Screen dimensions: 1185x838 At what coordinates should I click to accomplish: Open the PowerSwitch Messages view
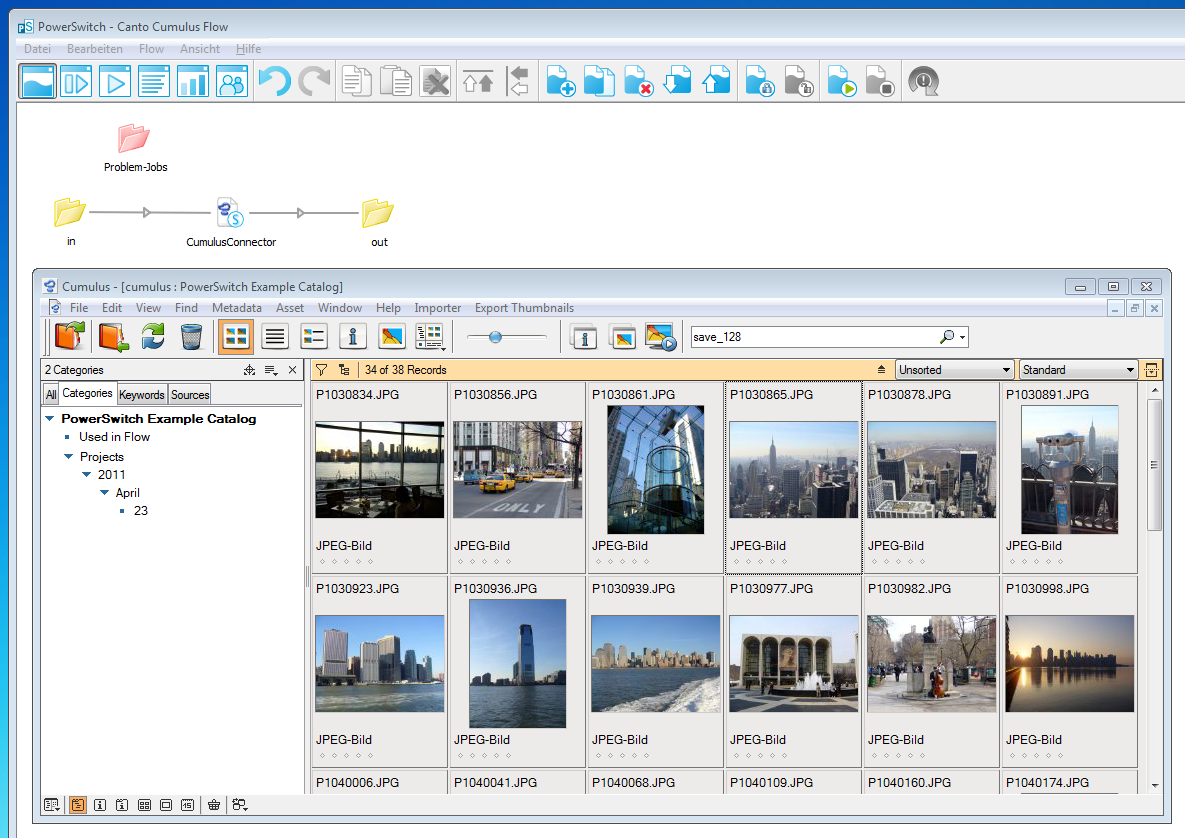pyautogui.click(x=153, y=82)
